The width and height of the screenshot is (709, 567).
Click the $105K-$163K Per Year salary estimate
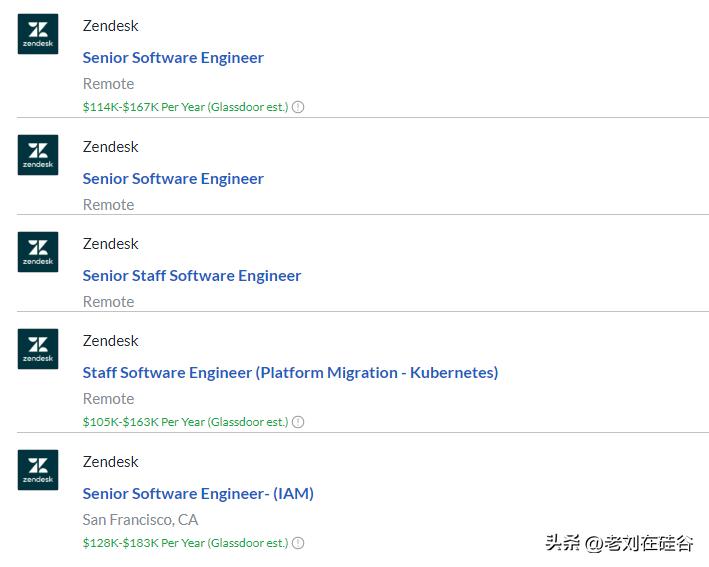tap(185, 422)
